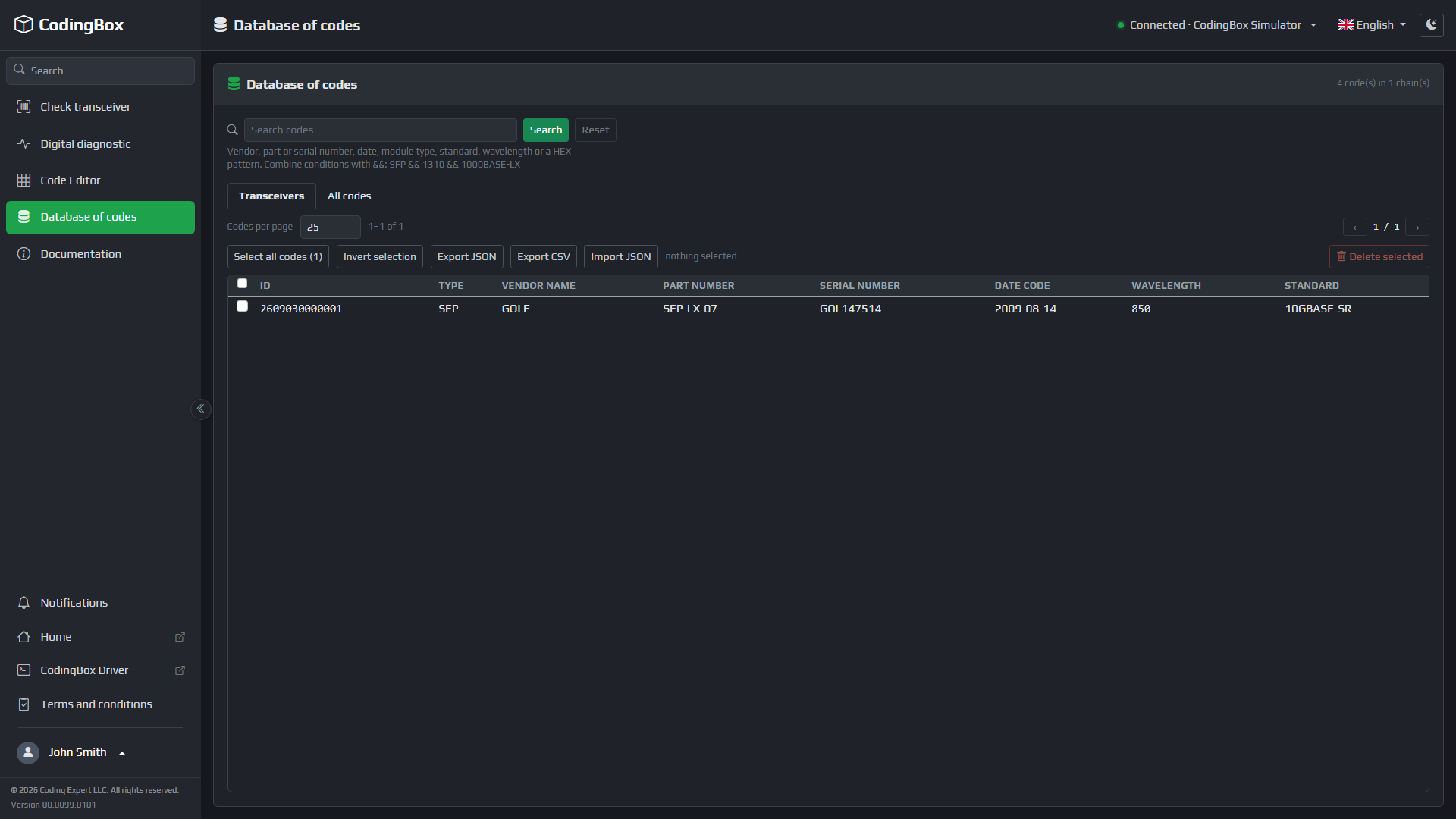Click the Database of codes sidebar icon
Viewport: 1456px width, 819px height.
pos(24,217)
